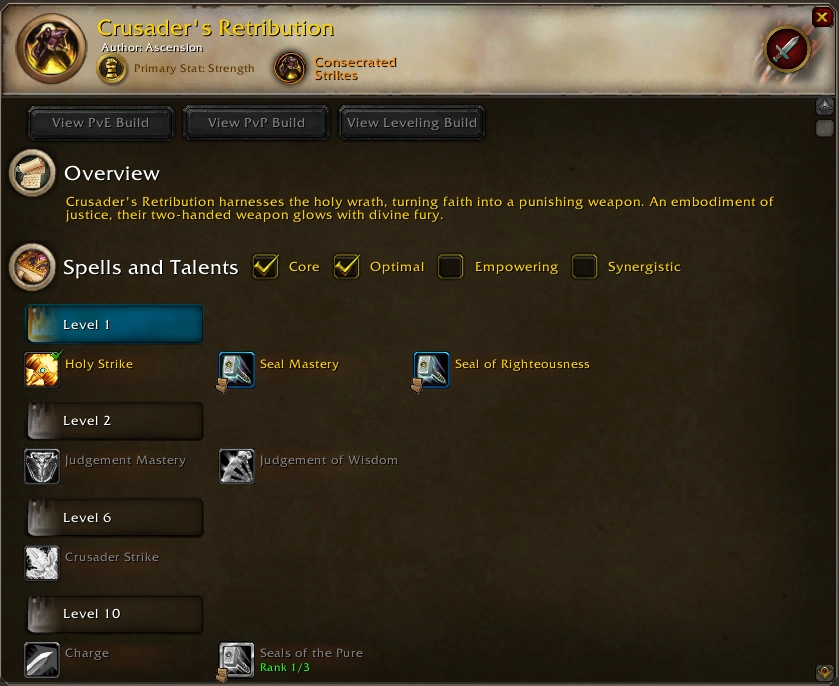Uncheck the Optimal checkbox
The width and height of the screenshot is (839, 686).
coord(347,266)
